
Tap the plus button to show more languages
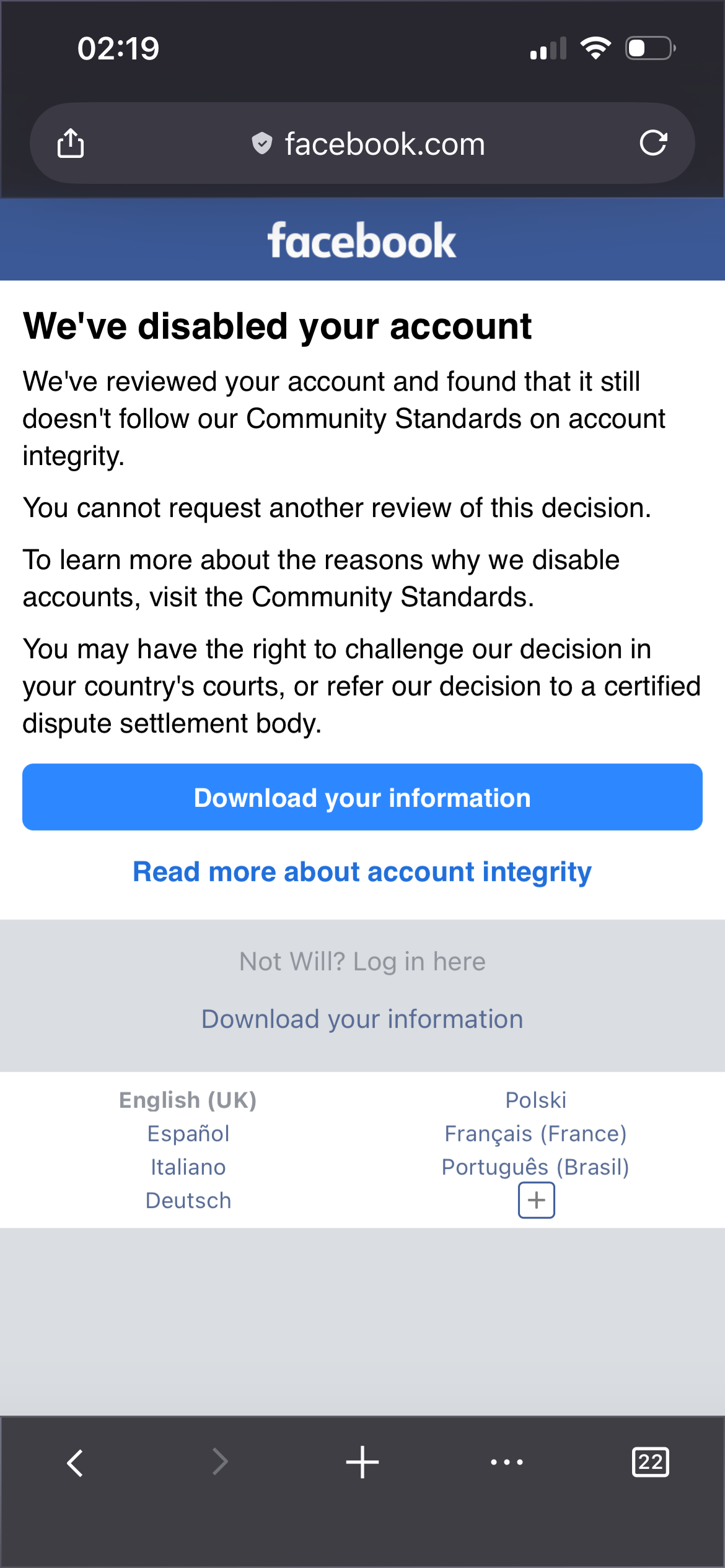coord(535,1199)
